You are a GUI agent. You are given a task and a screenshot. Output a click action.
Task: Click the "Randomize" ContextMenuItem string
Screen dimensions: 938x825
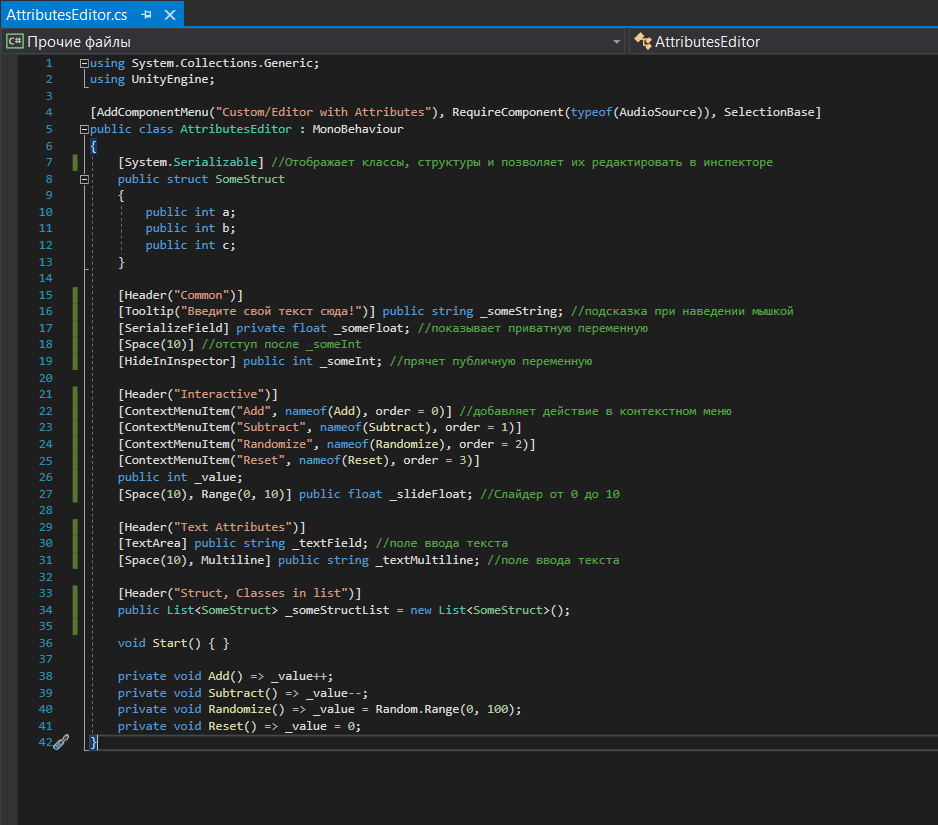(x=275, y=444)
